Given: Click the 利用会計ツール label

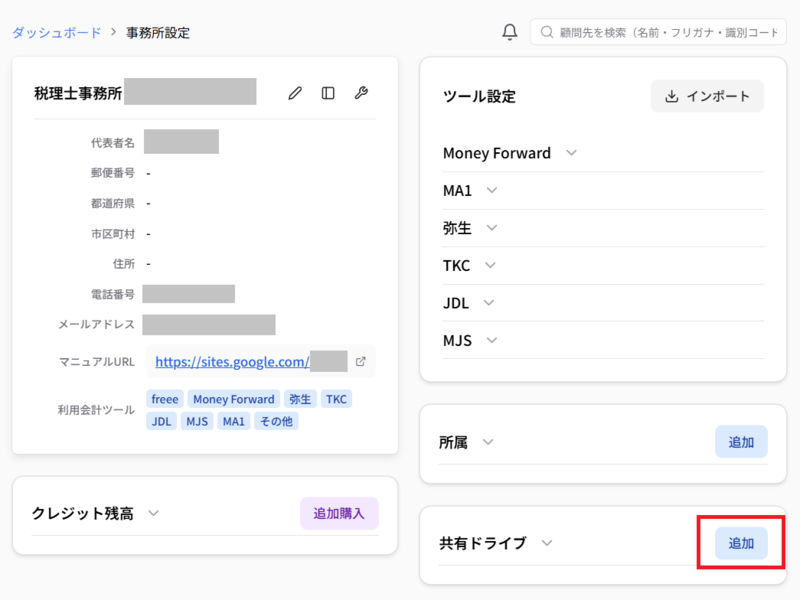Looking at the screenshot, I should [96, 410].
